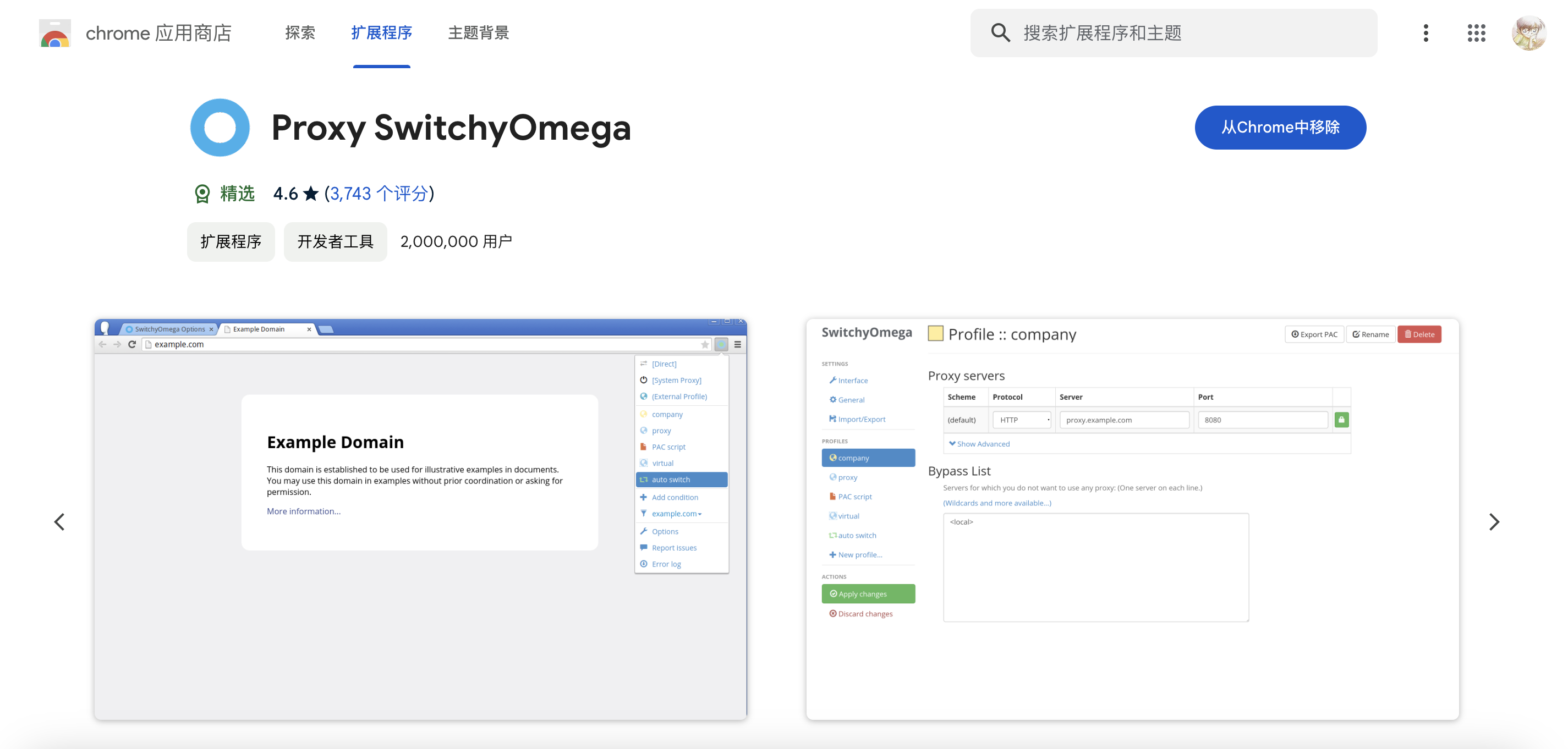
Task: Open General settings in SwitchyOmega sidebar
Action: tap(847, 400)
